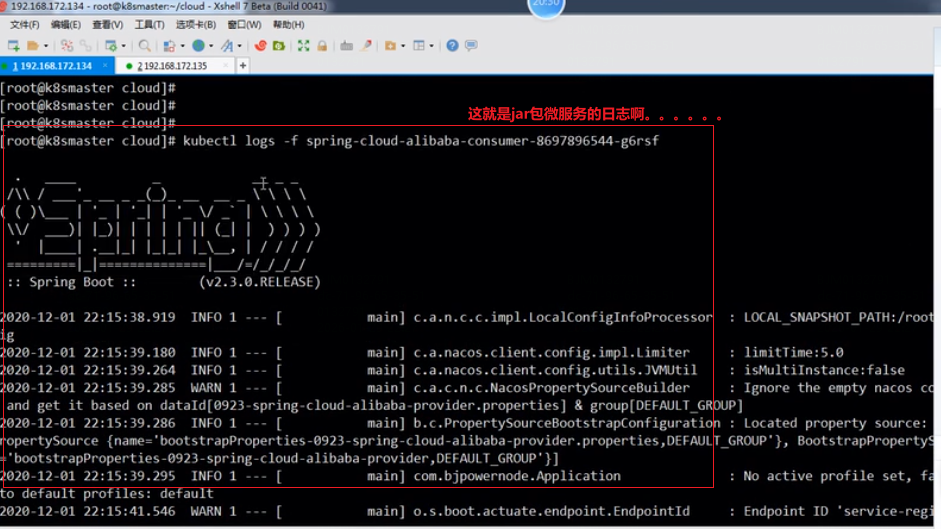Expand the globe encoding dropdown arrow

tap(211, 46)
